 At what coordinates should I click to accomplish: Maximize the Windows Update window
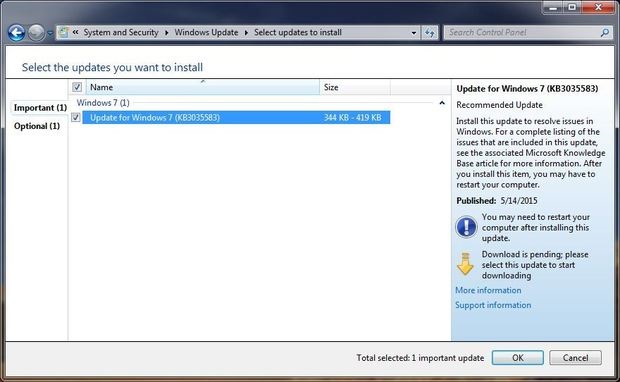[x=572, y=7]
